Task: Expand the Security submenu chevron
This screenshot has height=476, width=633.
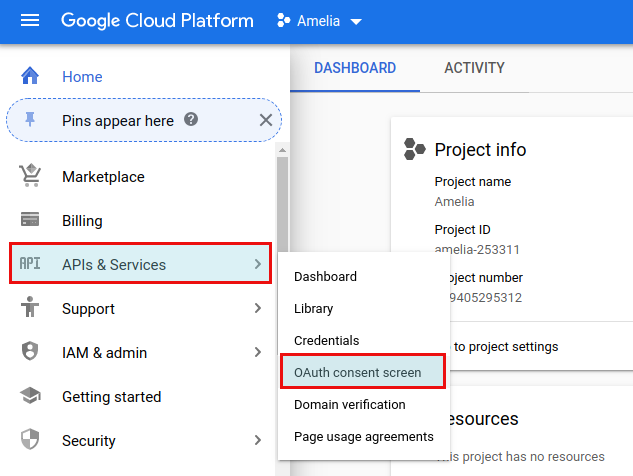Action: coord(257,441)
